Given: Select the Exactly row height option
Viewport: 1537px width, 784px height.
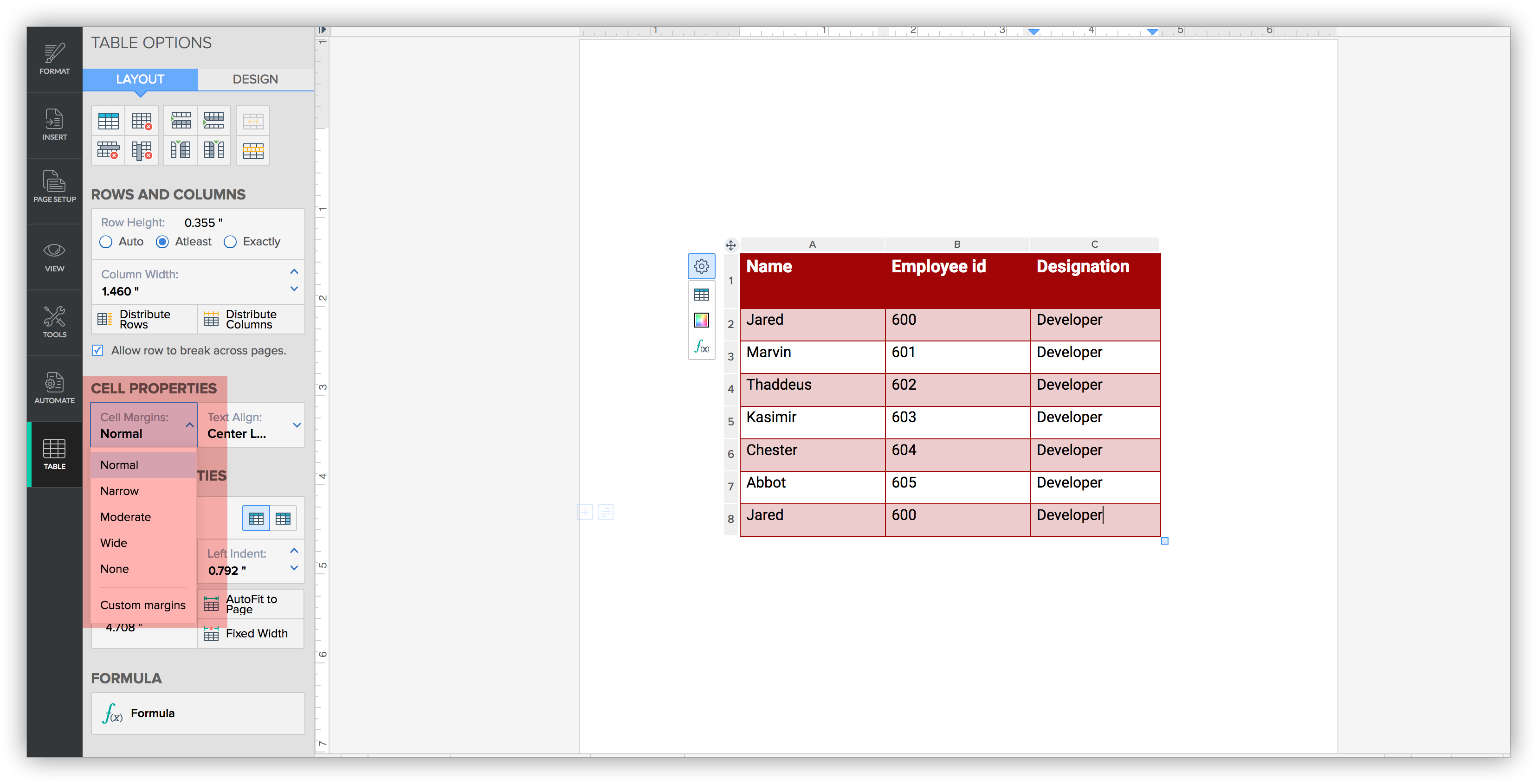Looking at the screenshot, I should click(x=230, y=242).
